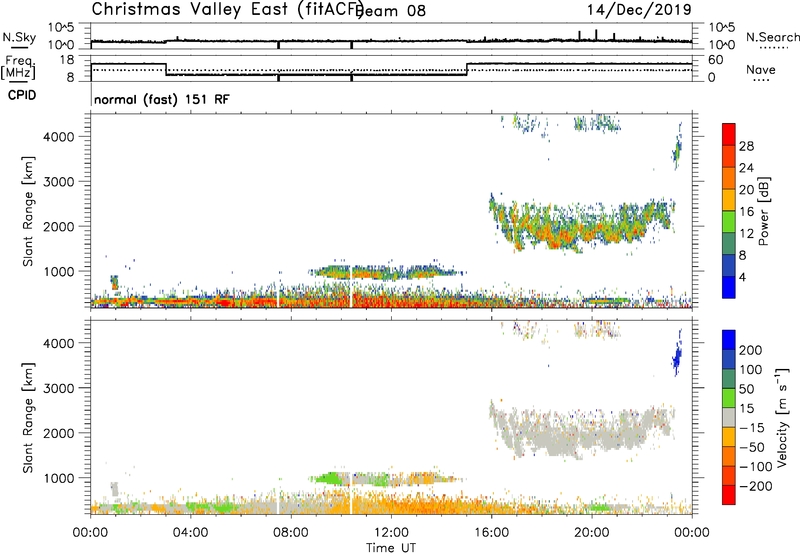Click the '28' power colorbar tick
This screenshot has height=554, width=800.
pos(746,146)
